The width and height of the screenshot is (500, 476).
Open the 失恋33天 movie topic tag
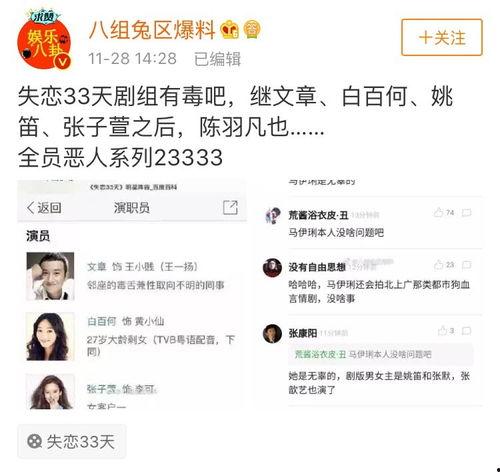pyautogui.click(x=72, y=441)
